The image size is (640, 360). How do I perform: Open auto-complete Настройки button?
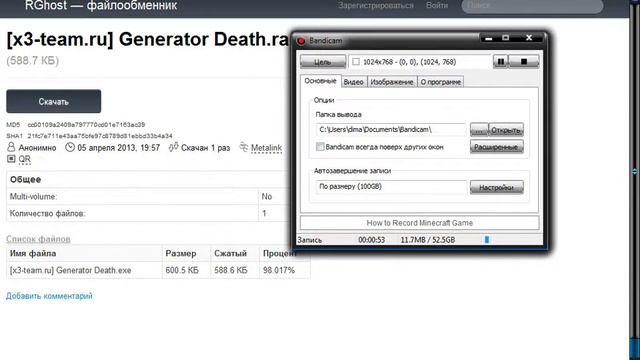496,187
